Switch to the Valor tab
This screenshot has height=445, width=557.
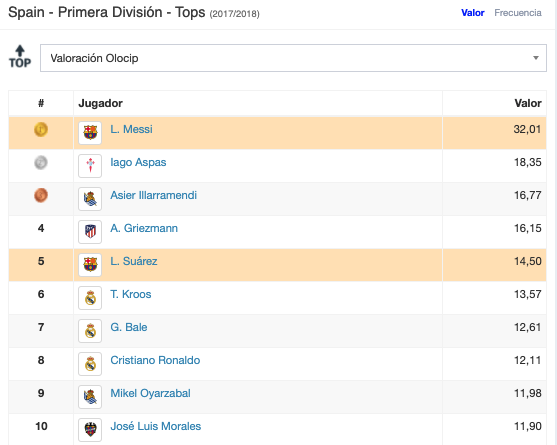(472, 13)
